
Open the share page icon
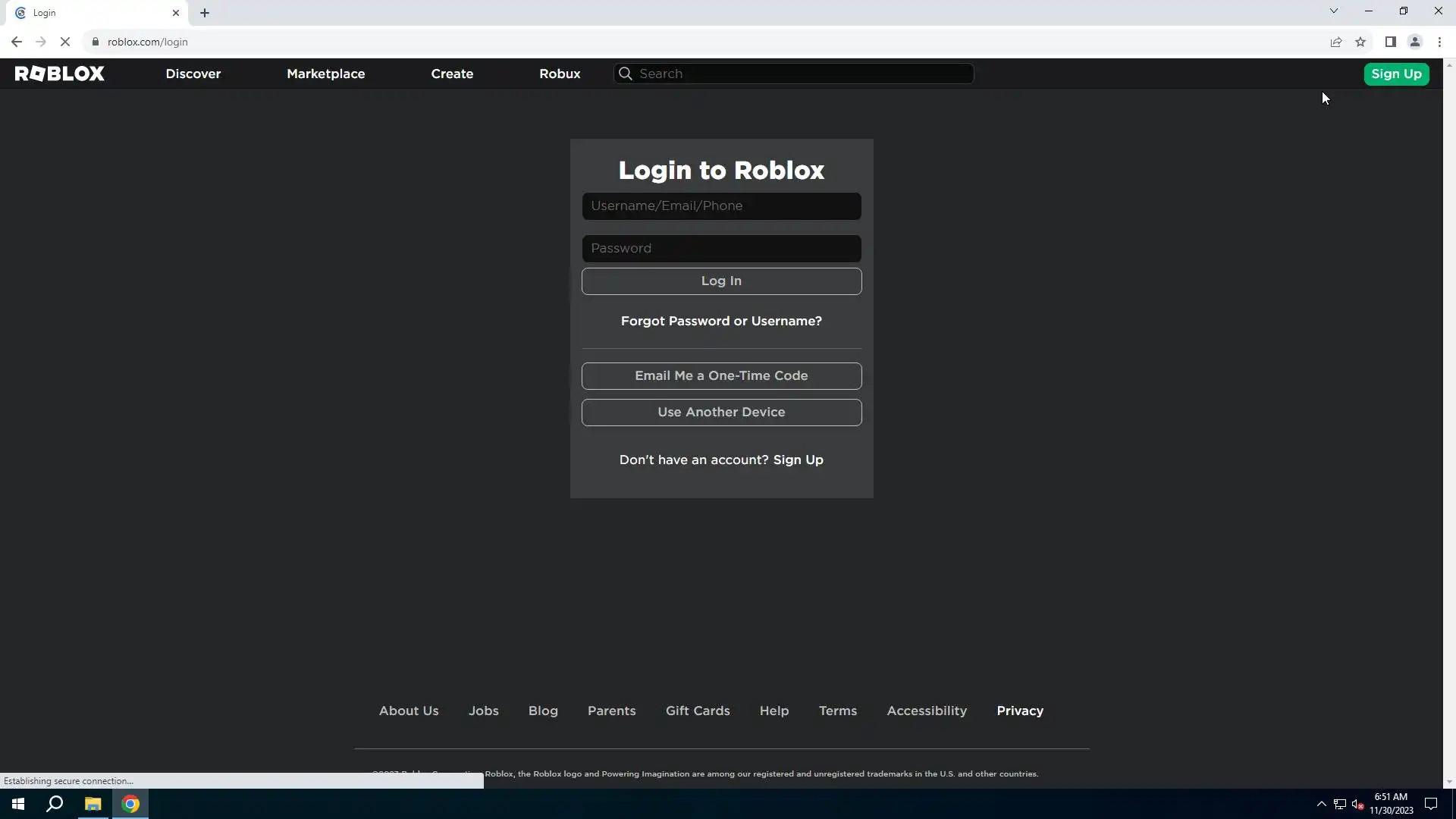(1336, 42)
